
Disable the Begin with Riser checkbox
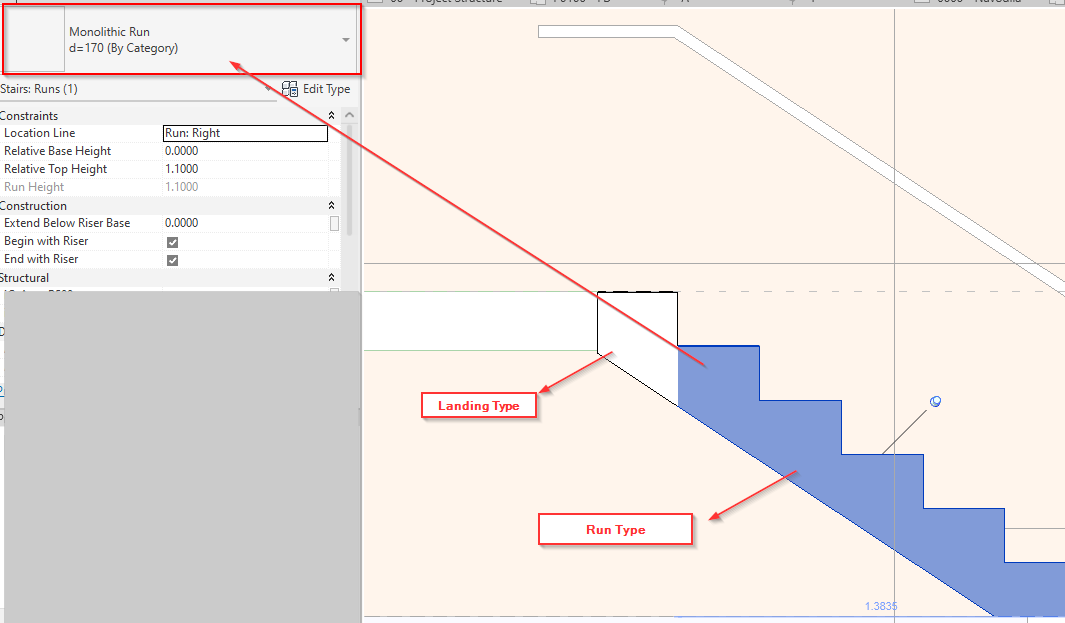[x=173, y=241]
